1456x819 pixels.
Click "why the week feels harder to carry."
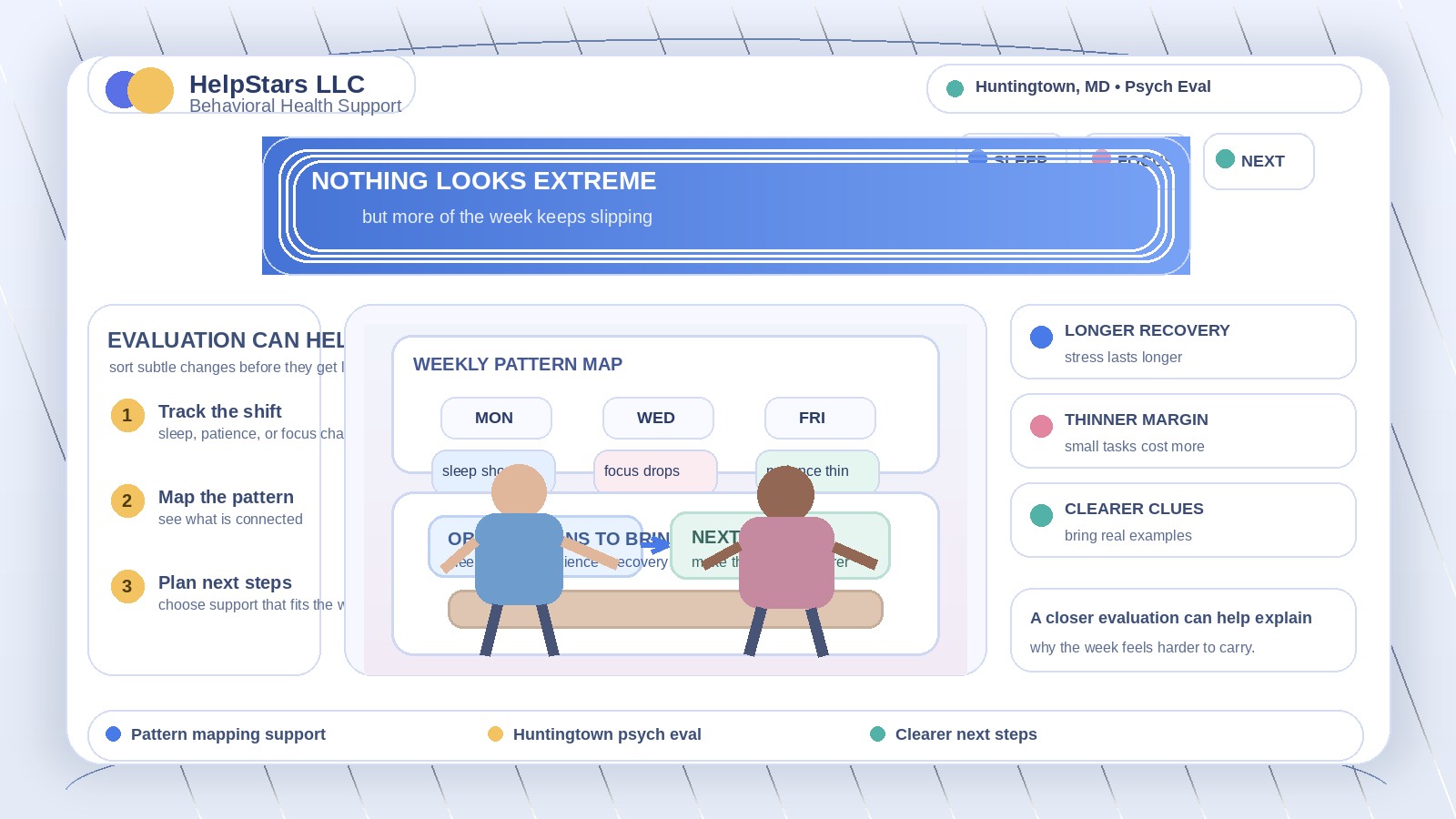coord(1142,647)
